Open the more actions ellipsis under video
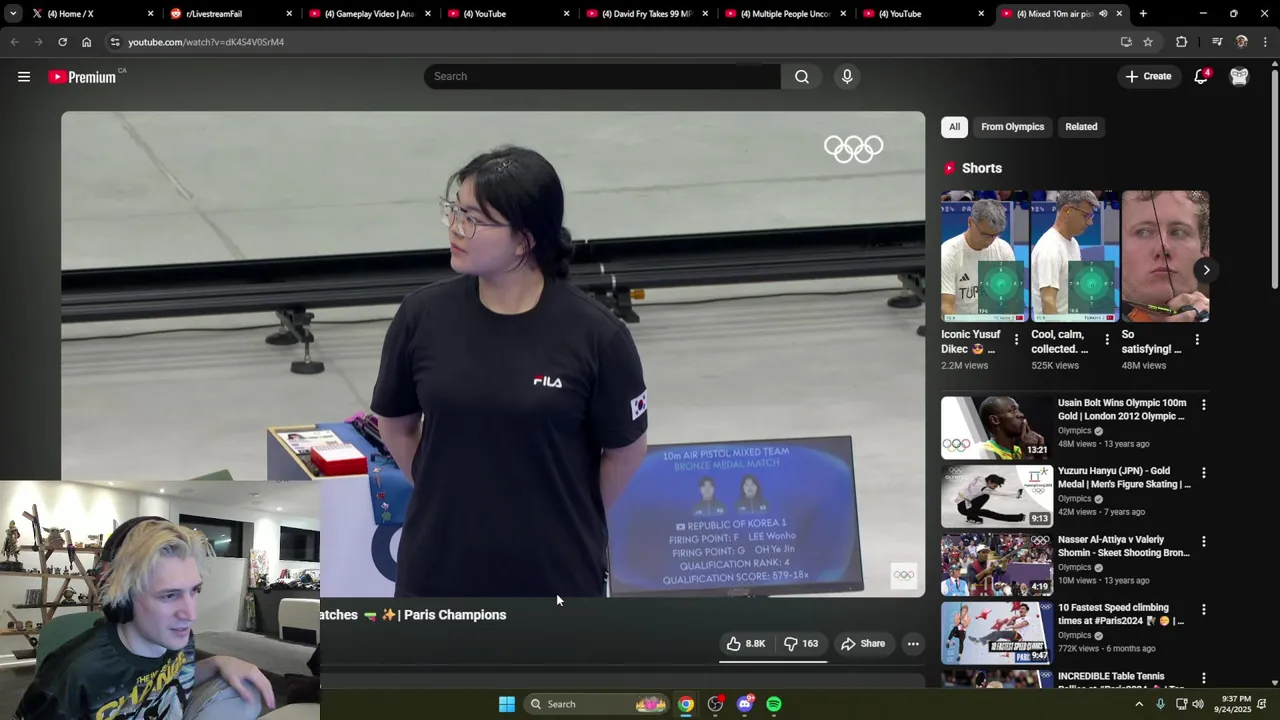1280x720 pixels. [x=913, y=644]
